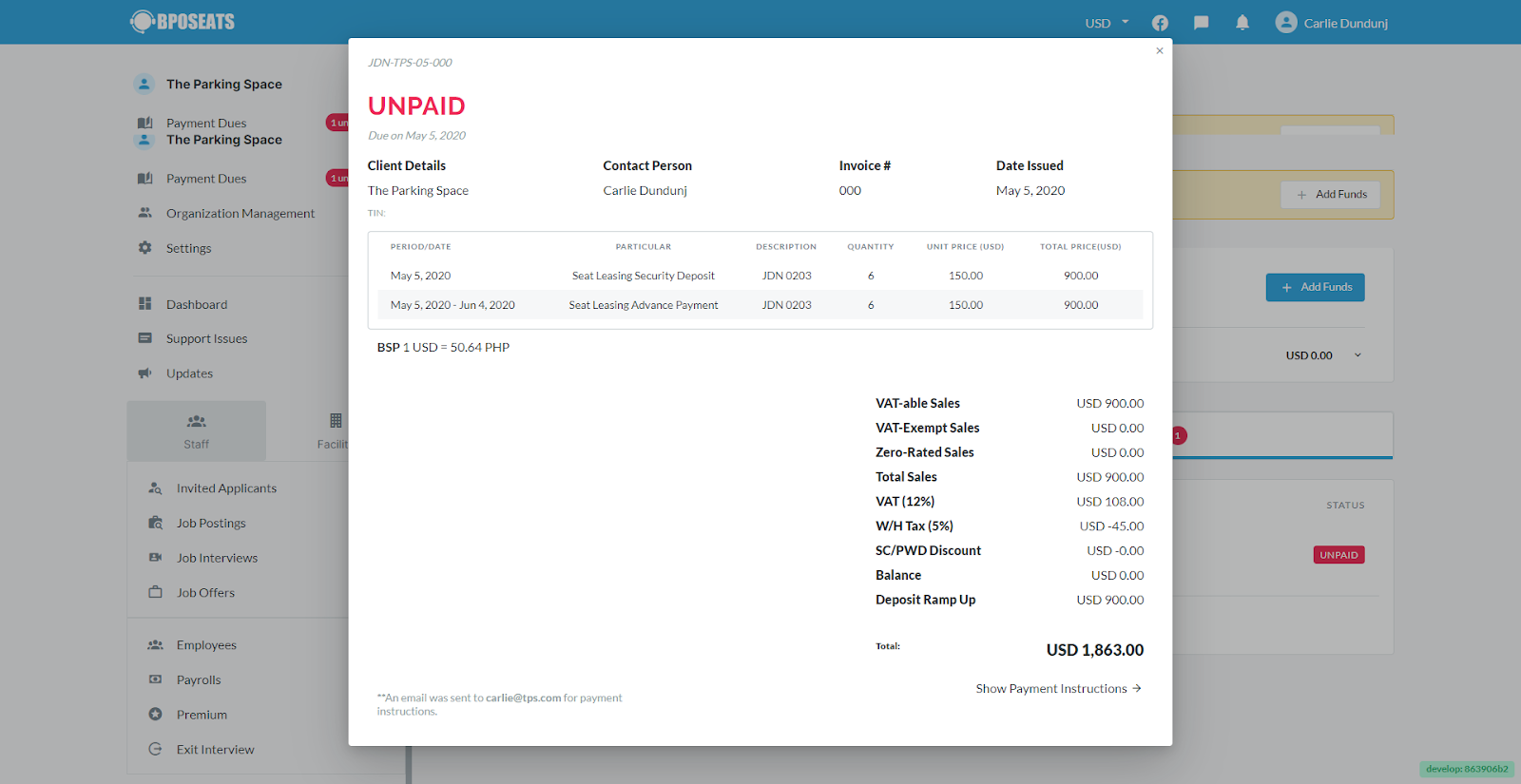This screenshot has height=784, width=1521.
Task: Click the Settings gear icon
Action: click(144, 248)
